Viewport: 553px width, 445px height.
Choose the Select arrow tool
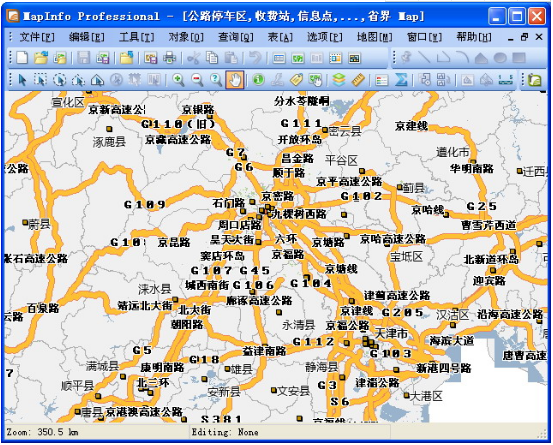(22, 80)
